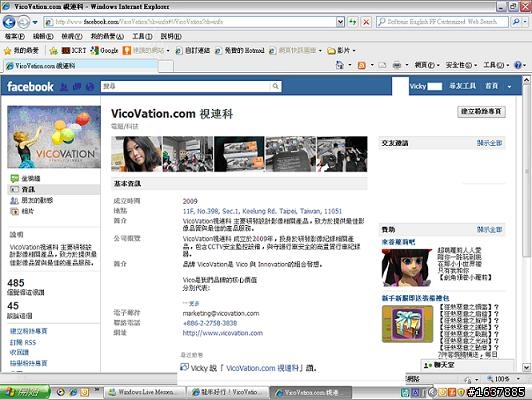Open the anime girl game ad image
The image size is (532, 400).
(406, 268)
